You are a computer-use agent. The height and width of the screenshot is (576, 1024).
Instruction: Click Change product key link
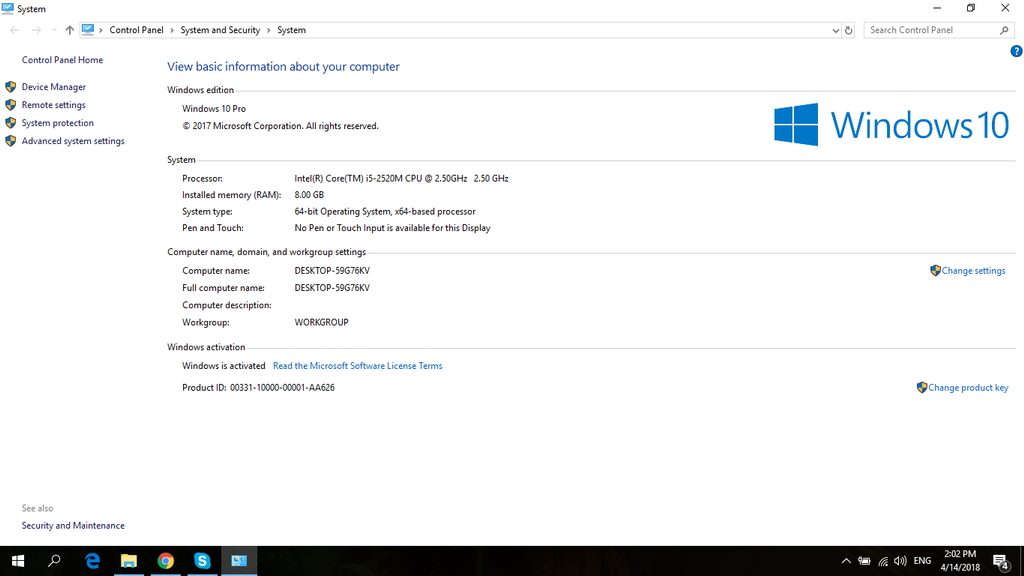pyautogui.click(x=968, y=387)
